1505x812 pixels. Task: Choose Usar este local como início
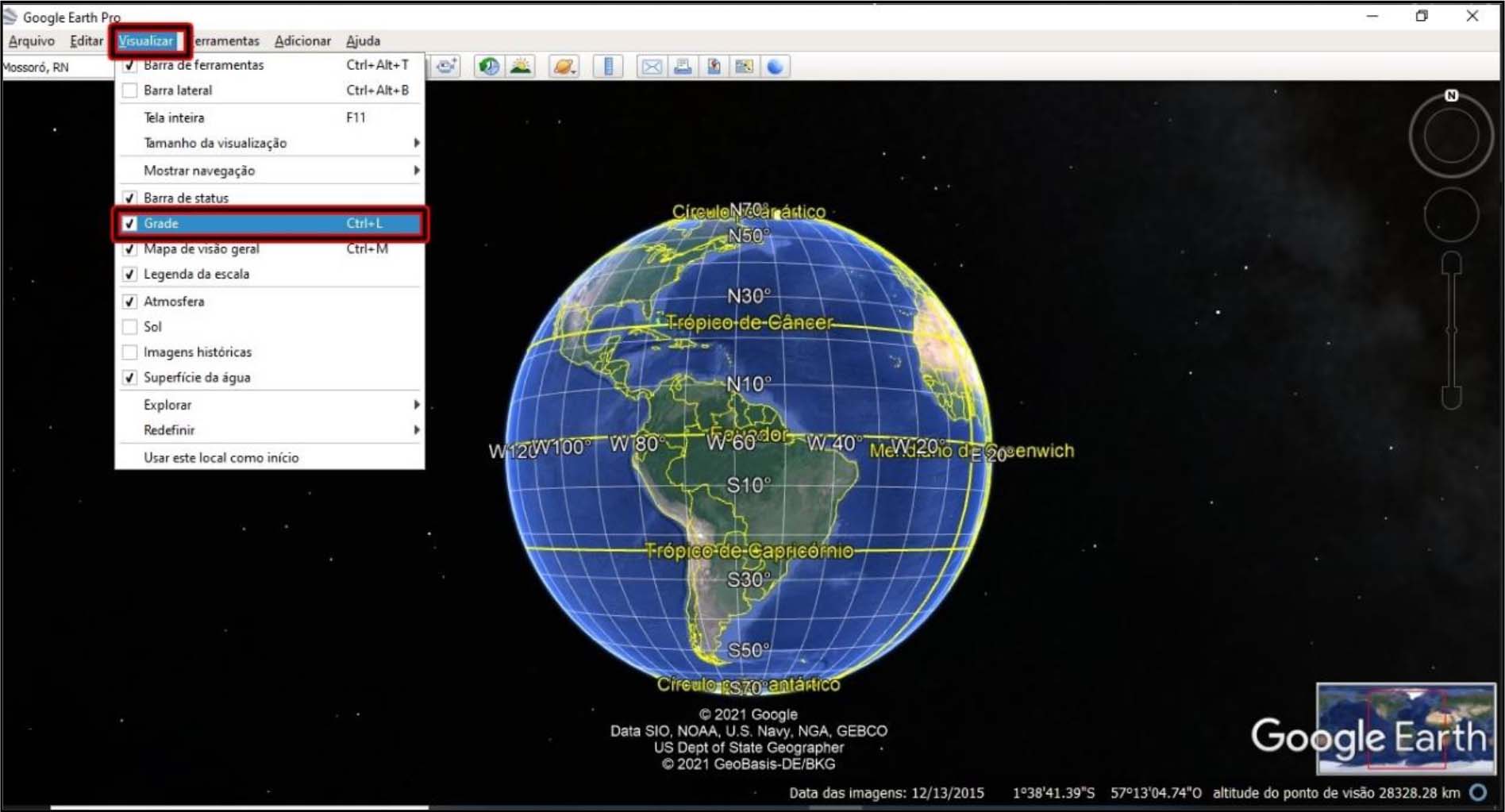[x=270, y=458]
